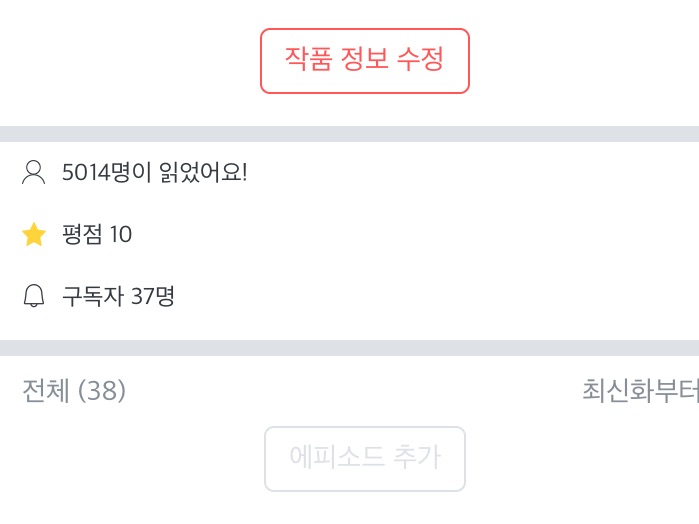Click the word 전체 in the list header
Viewport: 699px width, 524px height.
[46, 391]
